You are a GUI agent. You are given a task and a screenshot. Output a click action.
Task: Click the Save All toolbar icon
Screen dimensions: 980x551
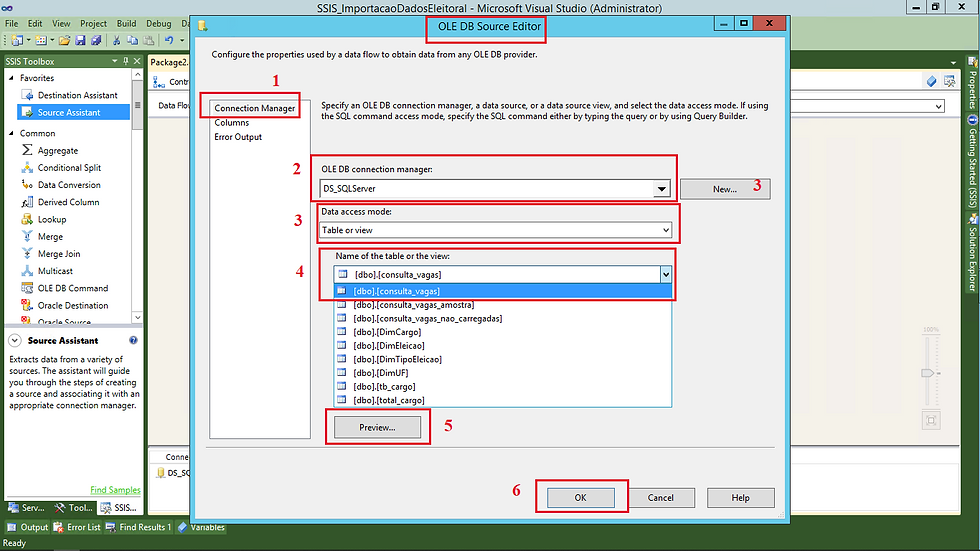96,41
